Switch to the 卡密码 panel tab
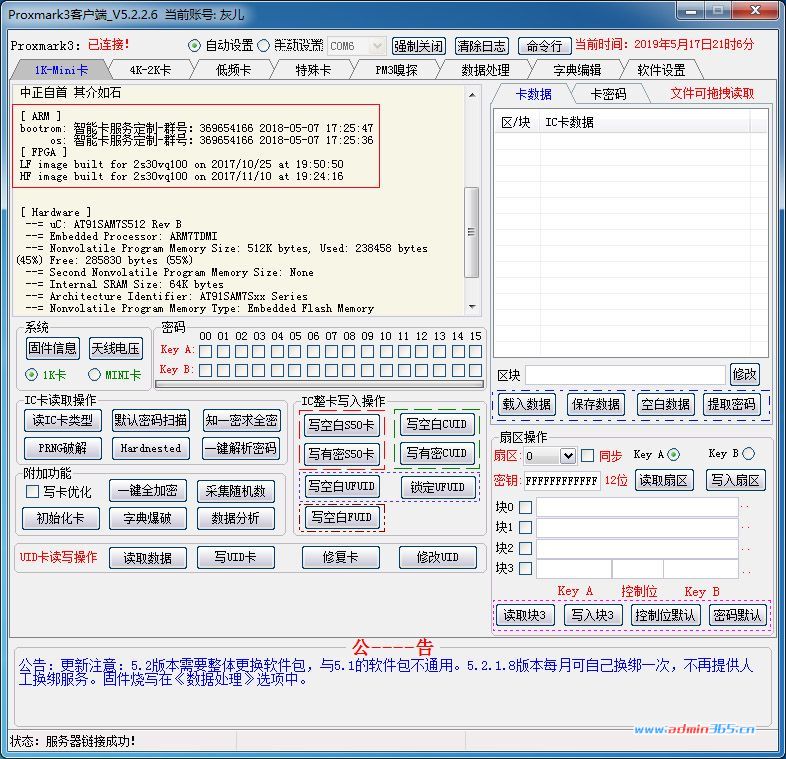Screen dimensions: 786x759 (x=608, y=94)
